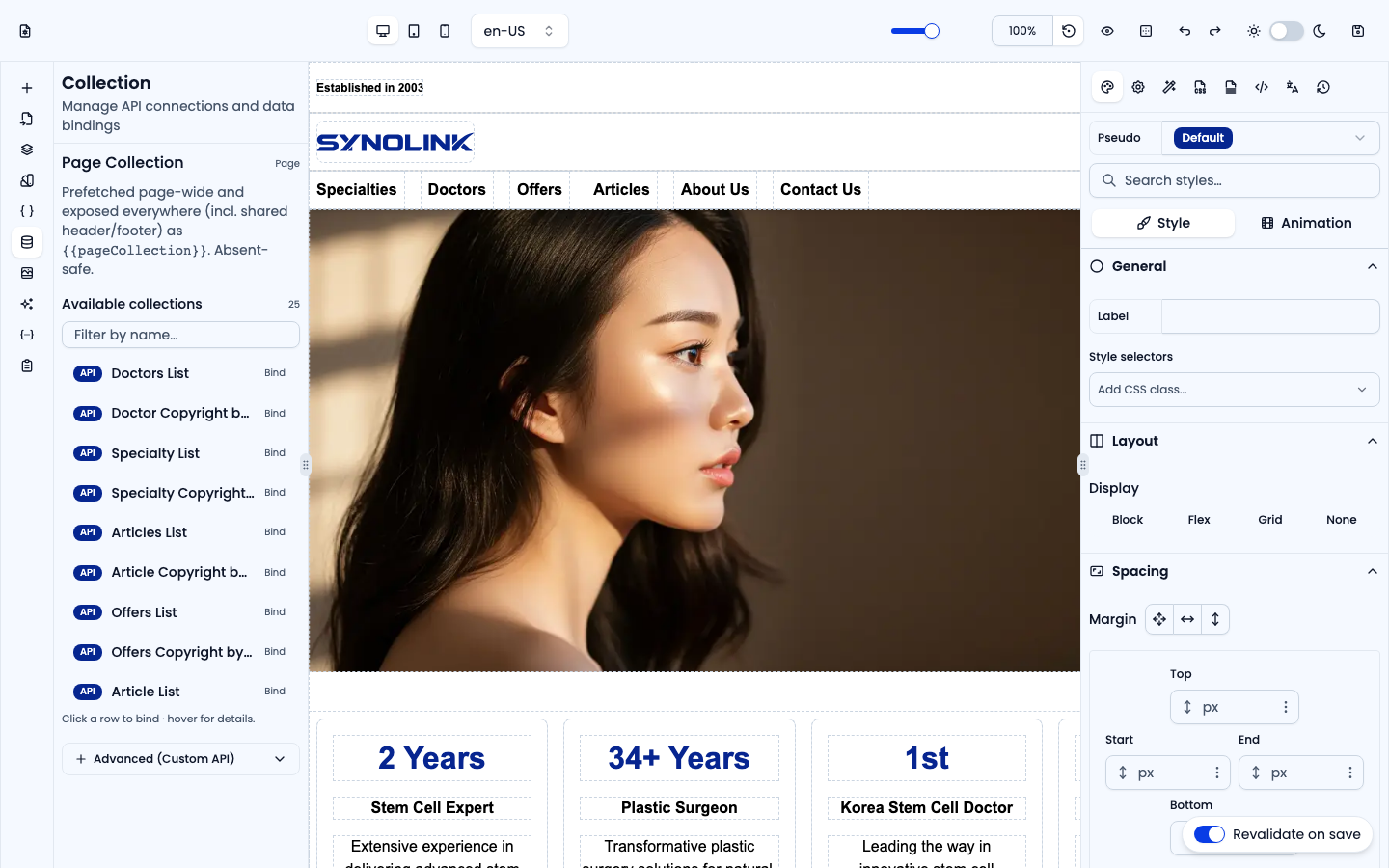The image size is (1389, 868).
Task: Click the undo arrow icon
Action: [x=1185, y=31]
